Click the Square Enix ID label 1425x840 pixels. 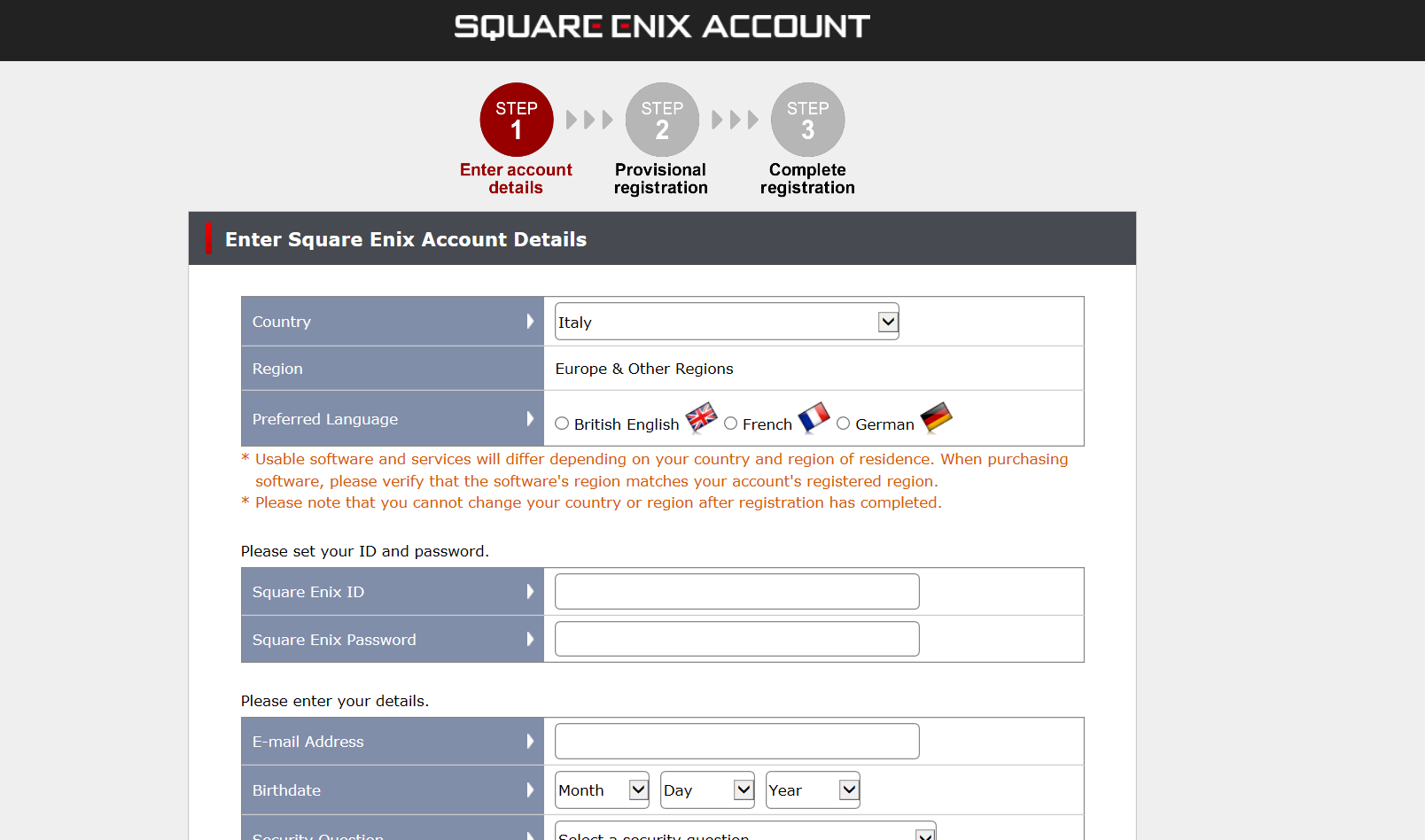(x=308, y=592)
